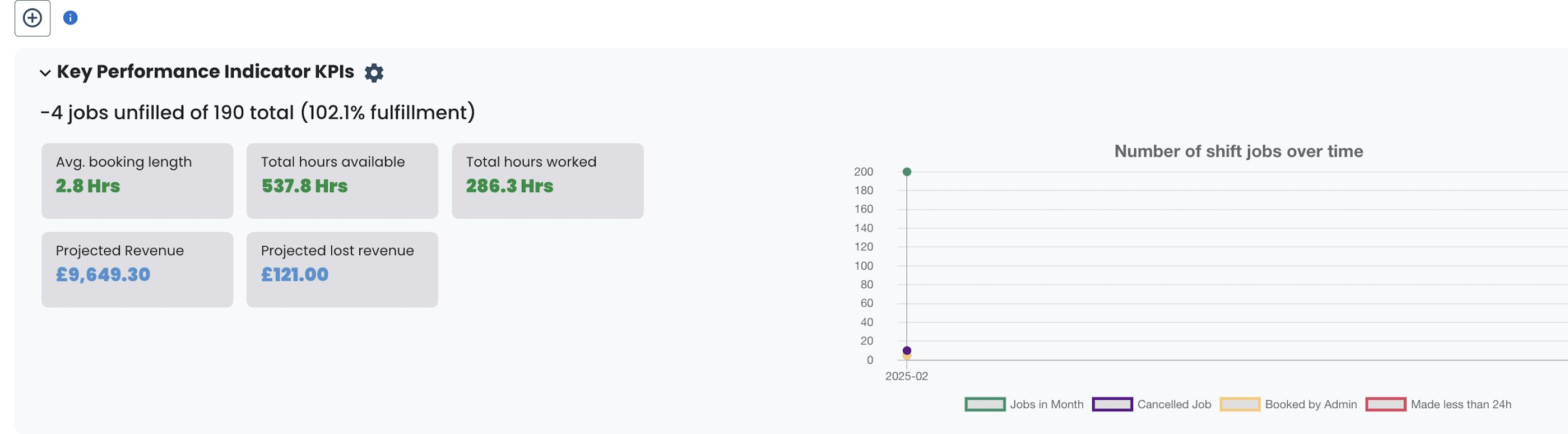Select the green Jobs in Month data point
This screenshot has height=434, width=1568.
(x=907, y=172)
